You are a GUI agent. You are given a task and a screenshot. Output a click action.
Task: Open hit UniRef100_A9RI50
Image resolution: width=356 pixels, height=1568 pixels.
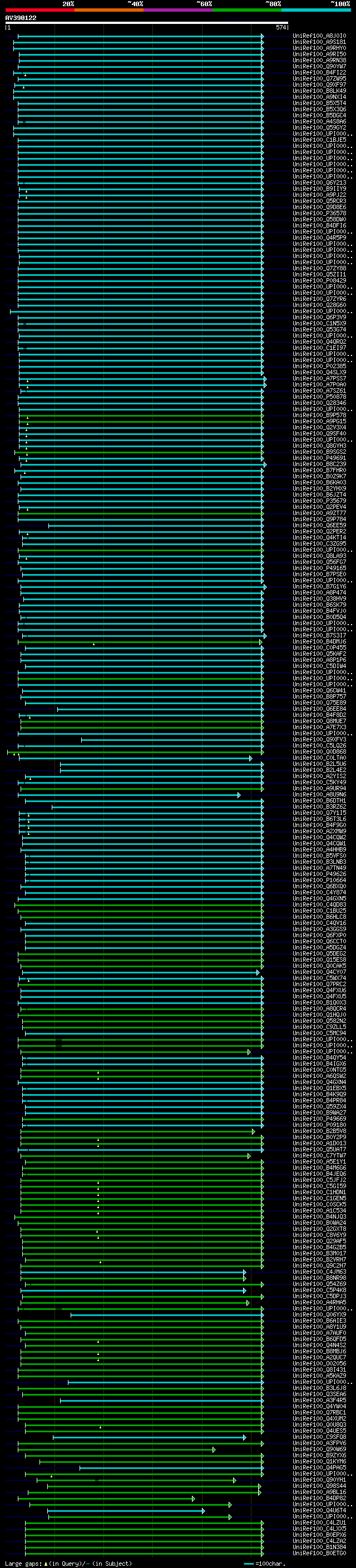319,54
